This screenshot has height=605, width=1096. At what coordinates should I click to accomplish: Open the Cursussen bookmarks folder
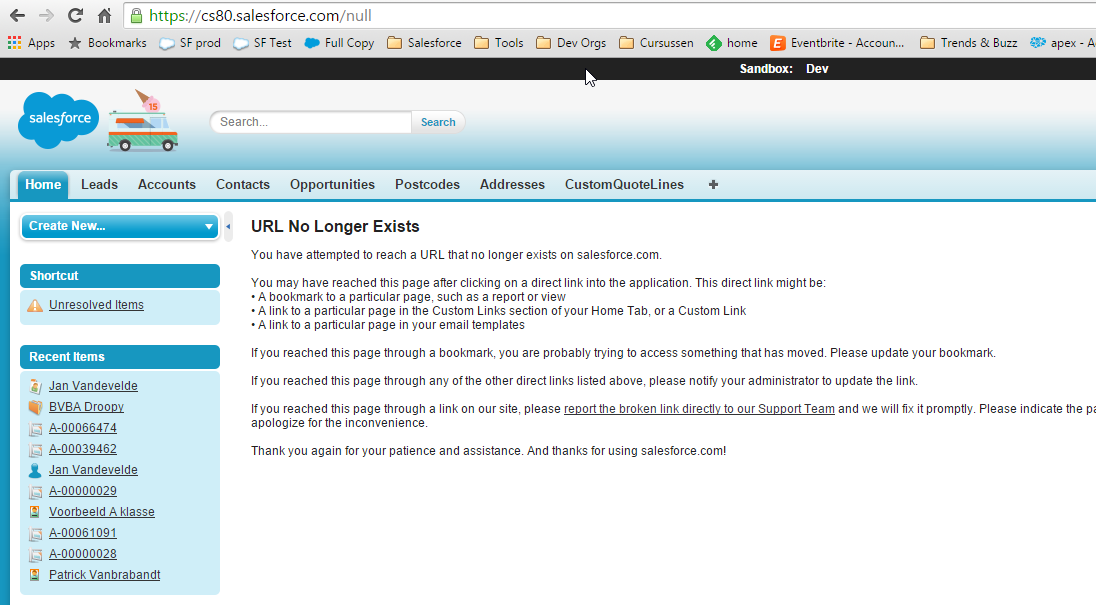[x=656, y=43]
